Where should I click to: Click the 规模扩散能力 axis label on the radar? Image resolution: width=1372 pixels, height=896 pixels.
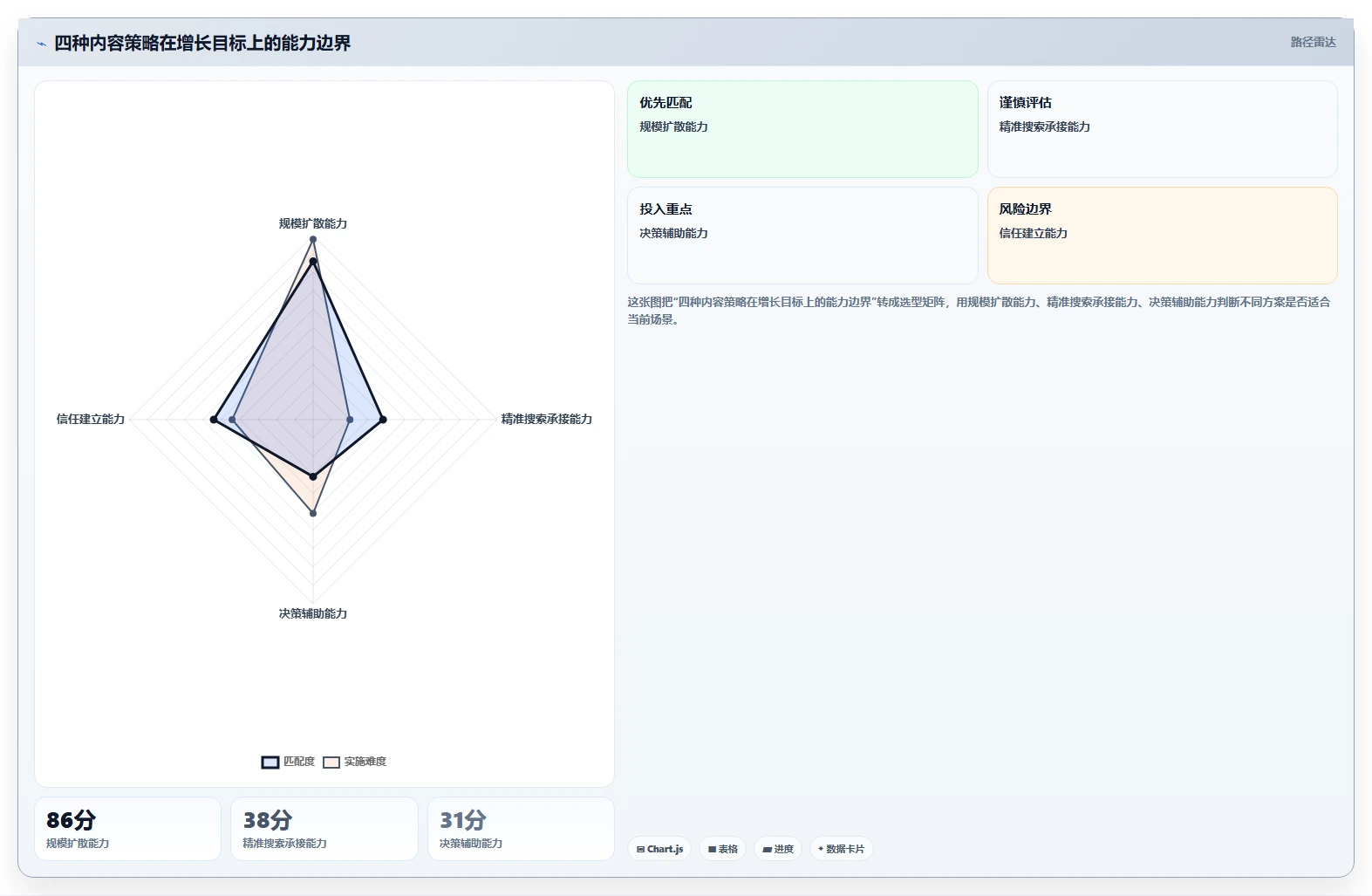313,223
